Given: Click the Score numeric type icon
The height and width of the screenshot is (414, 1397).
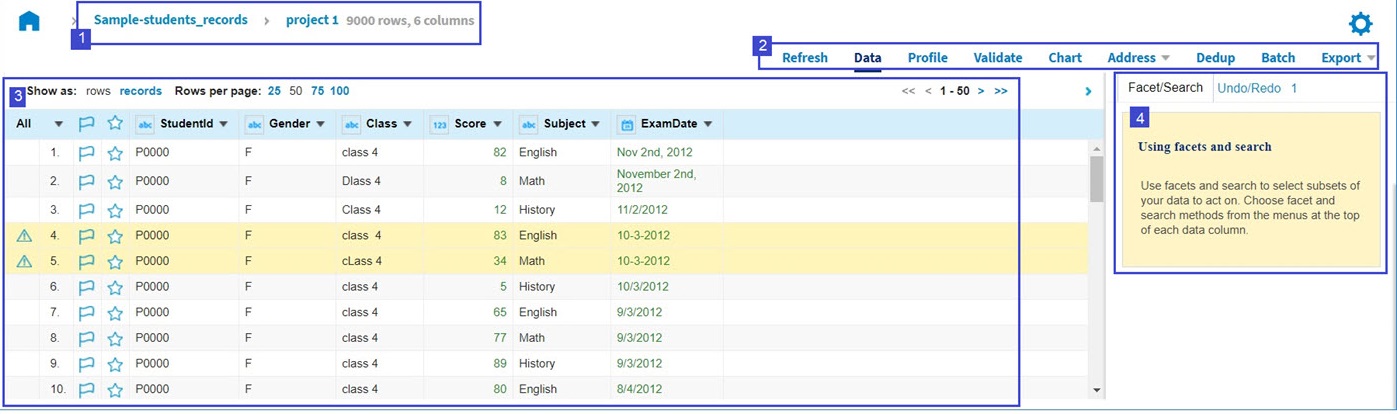Looking at the screenshot, I should (439, 125).
